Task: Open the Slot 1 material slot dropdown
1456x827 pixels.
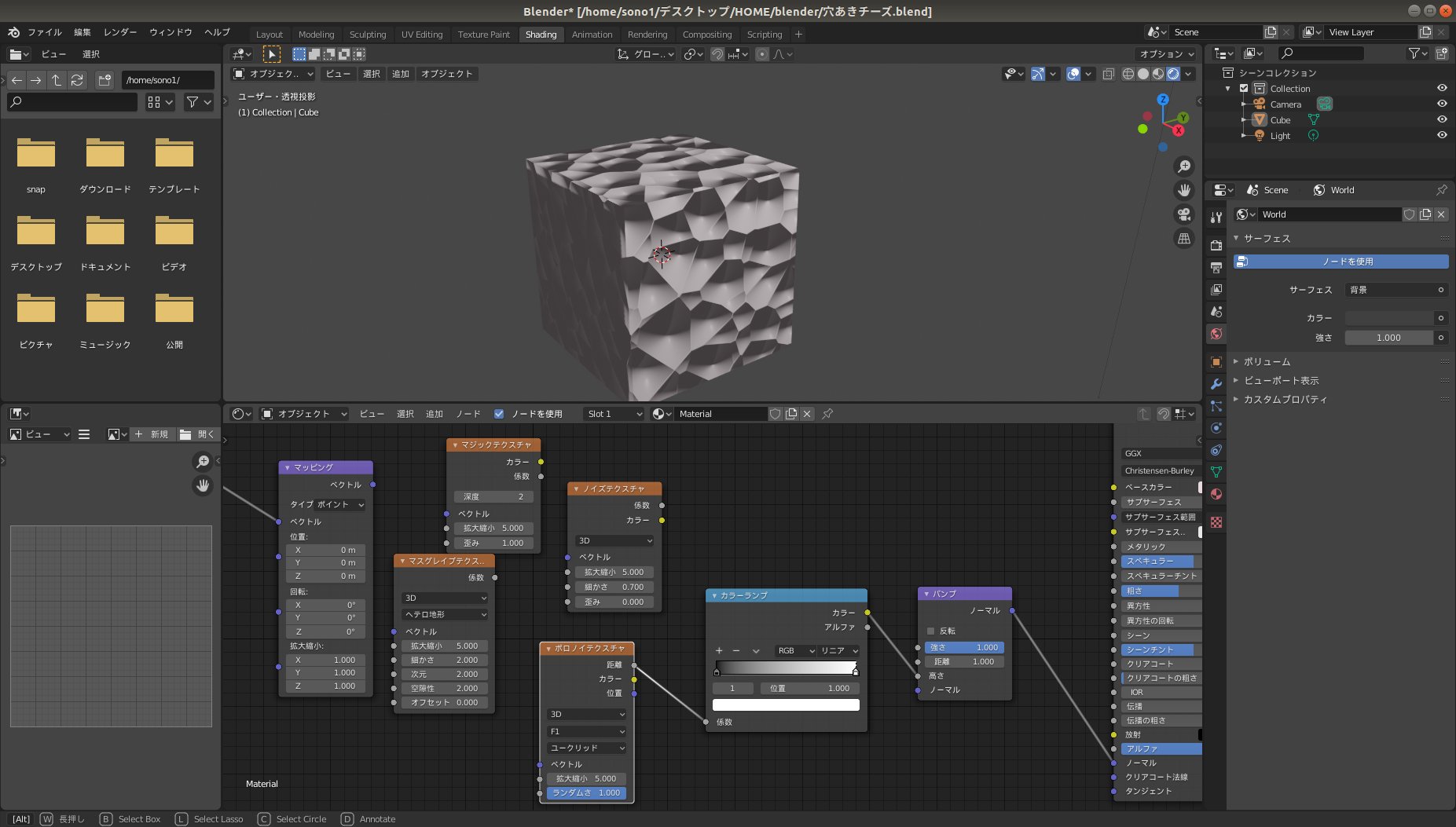Action: click(614, 414)
